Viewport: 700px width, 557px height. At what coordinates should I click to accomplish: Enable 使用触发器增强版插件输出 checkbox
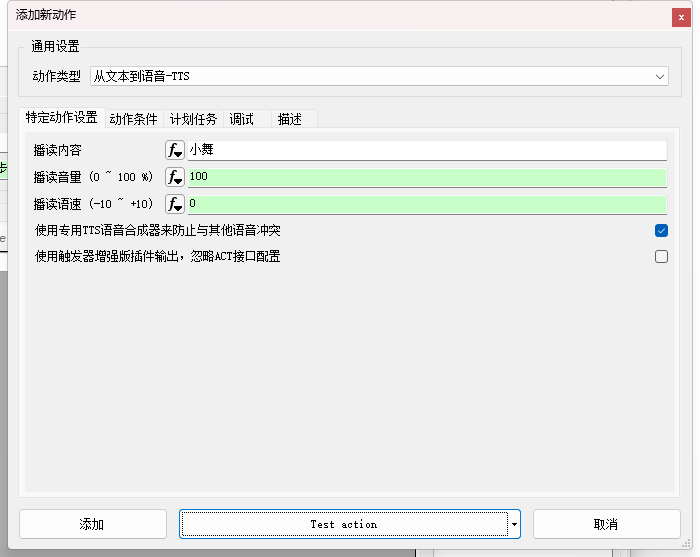[x=661, y=257]
